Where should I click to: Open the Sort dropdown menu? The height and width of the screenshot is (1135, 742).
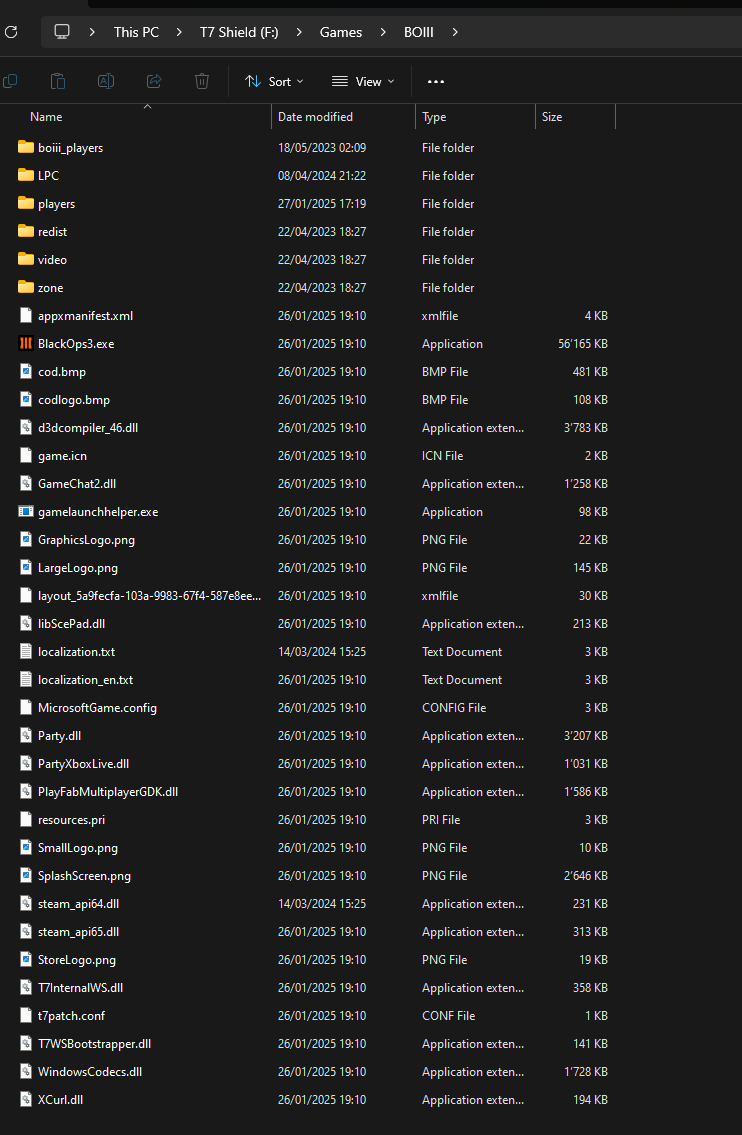tap(274, 81)
